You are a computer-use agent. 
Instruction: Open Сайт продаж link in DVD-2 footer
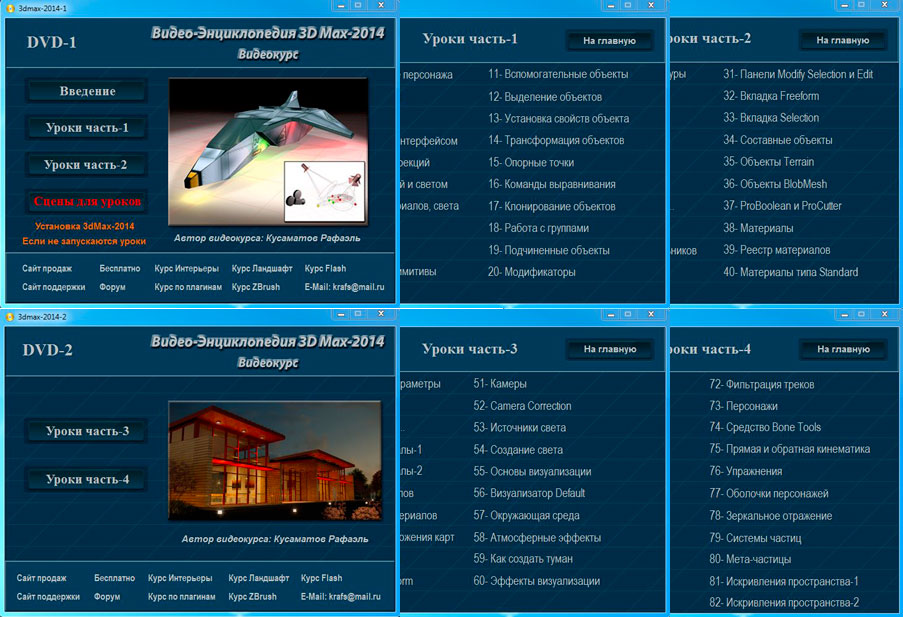41,578
